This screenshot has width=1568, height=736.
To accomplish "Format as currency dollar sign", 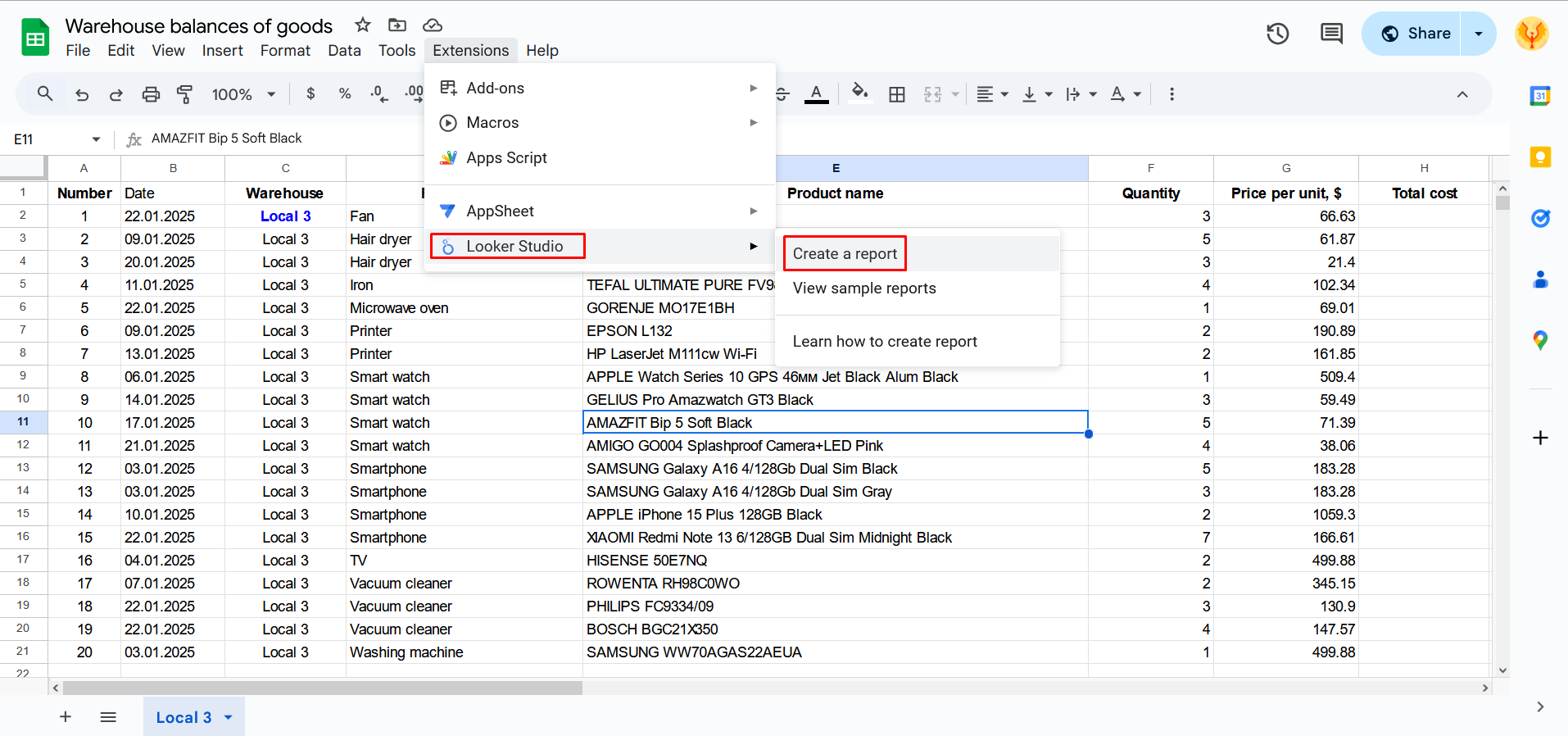I will pyautogui.click(x=310, y=94).
